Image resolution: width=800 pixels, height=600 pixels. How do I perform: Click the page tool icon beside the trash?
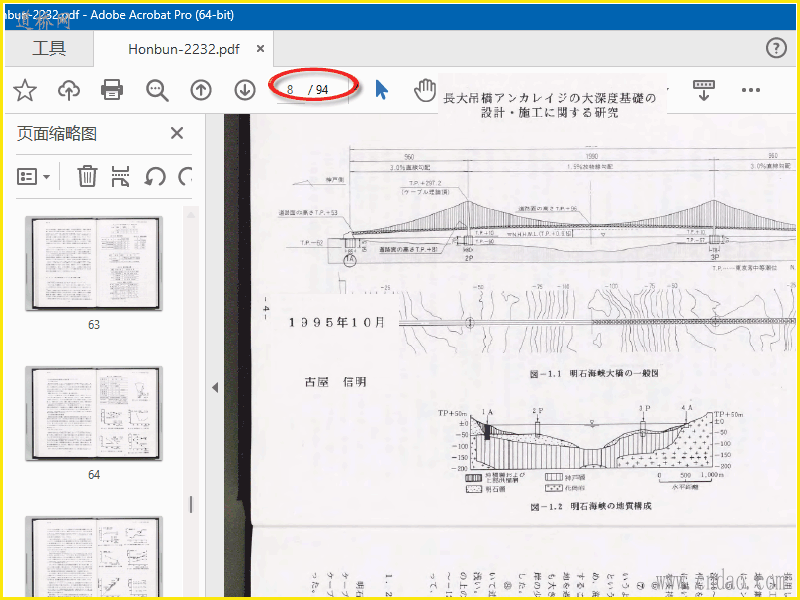click(x=120, y=177)
